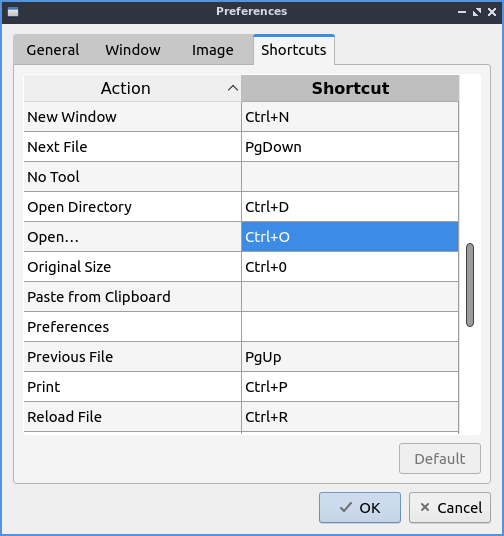Select the Image tab
Viewport: 504px width, 536px height.
pos(213,50)
